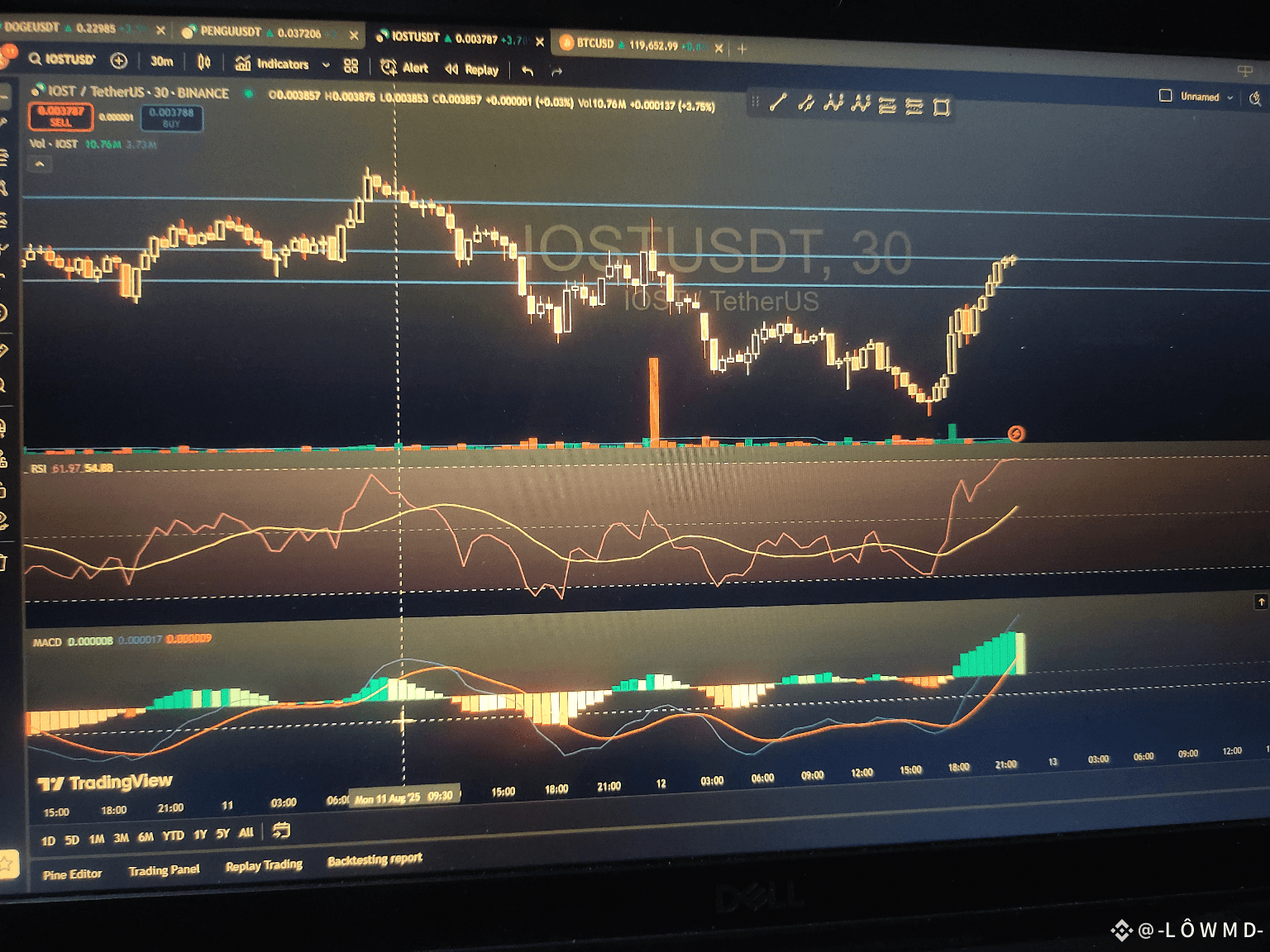Click the TradingView logo on chart
The height and width of the screenshot is (952, 1270).
[x=105, y=782]
